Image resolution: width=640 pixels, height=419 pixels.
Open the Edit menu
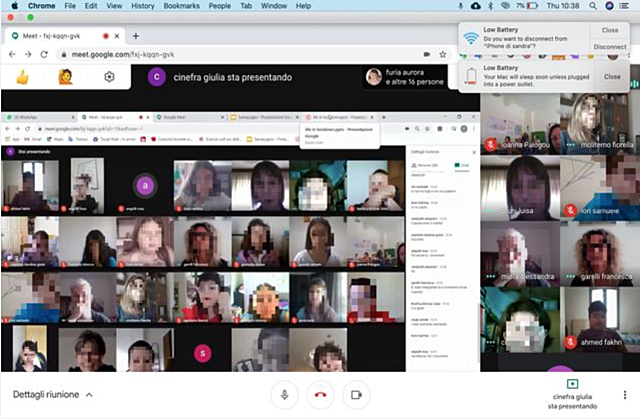click(x=91, y=6)
